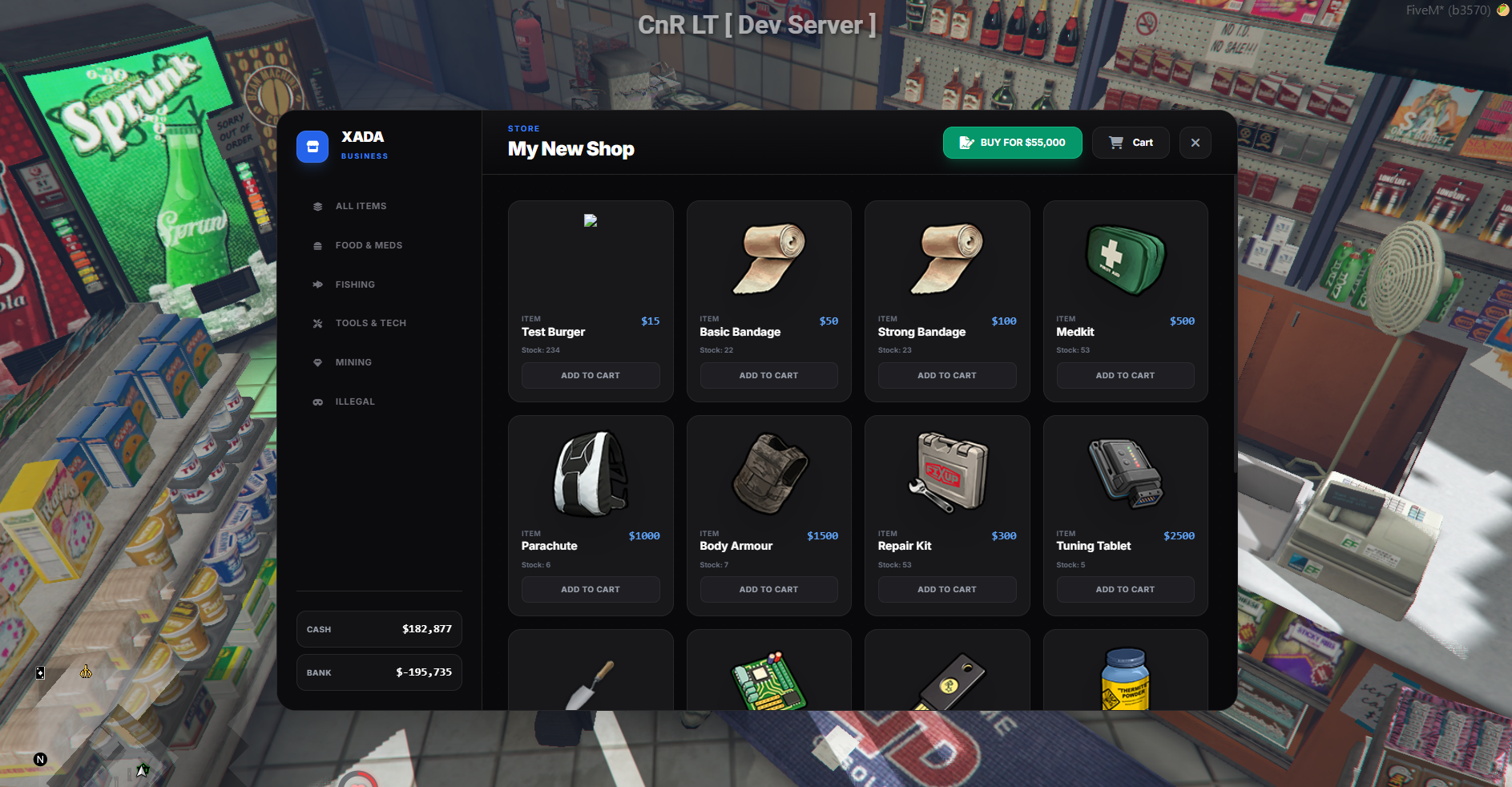1512x787 pixels.
Task: Click the Medkit $500 price
Action: [1182, 321]
